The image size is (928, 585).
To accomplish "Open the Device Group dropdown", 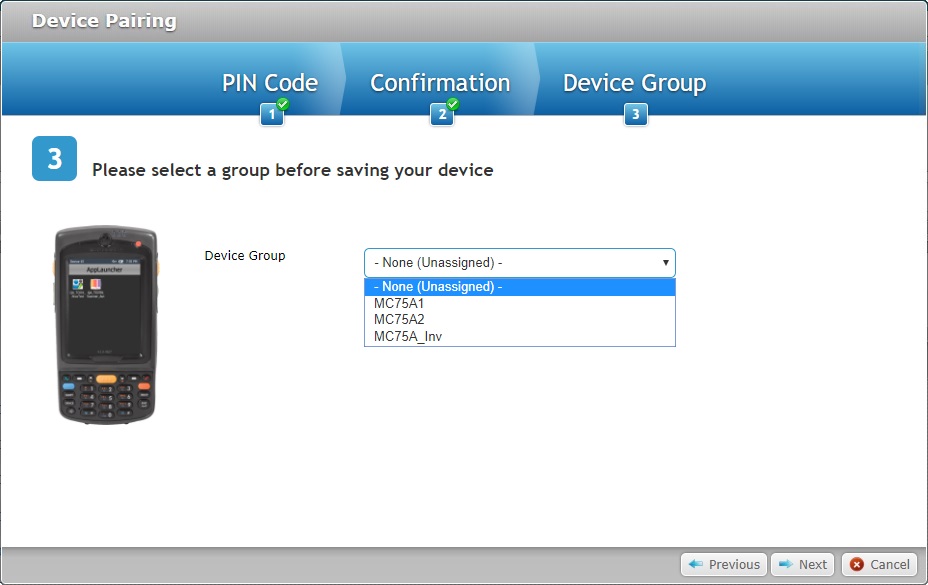I will 519,262.
